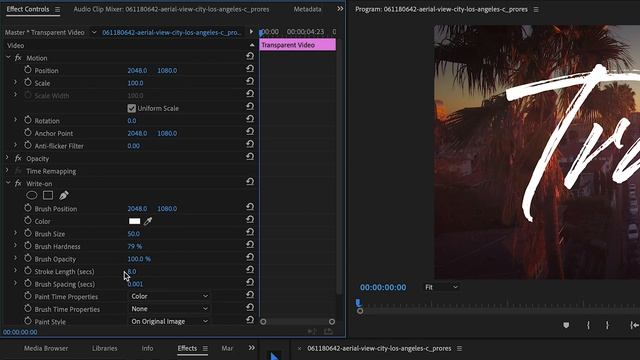Toggle the Motion fx effect switch
The height and width of the screenshot is (360, 640).
pos(18,58)
